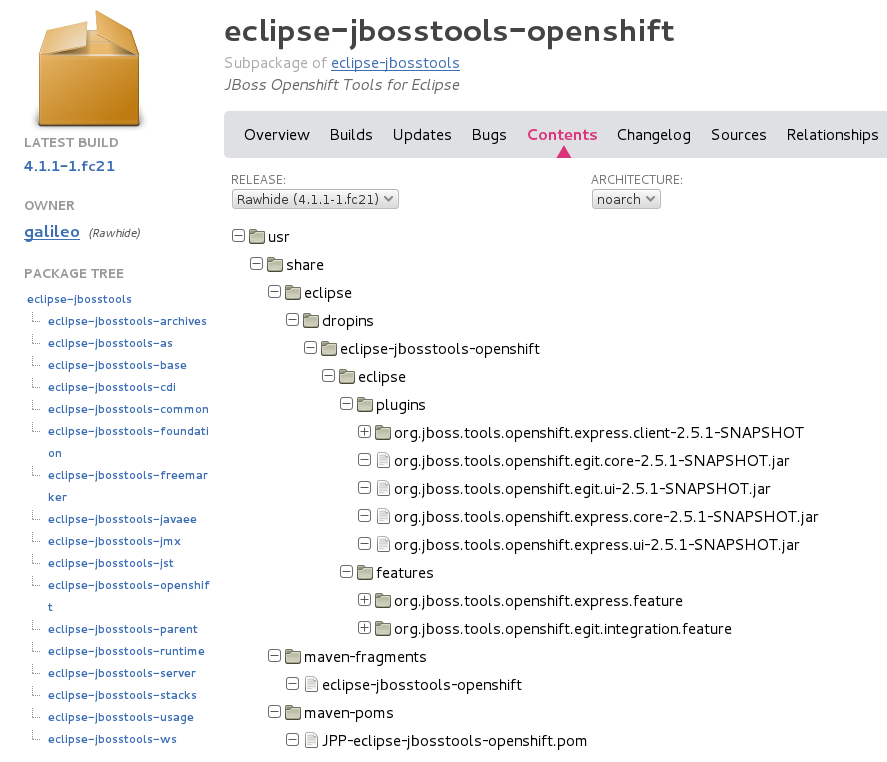
Task: Open eclipse-jbosstools-stacks package link
Action: 122,695
